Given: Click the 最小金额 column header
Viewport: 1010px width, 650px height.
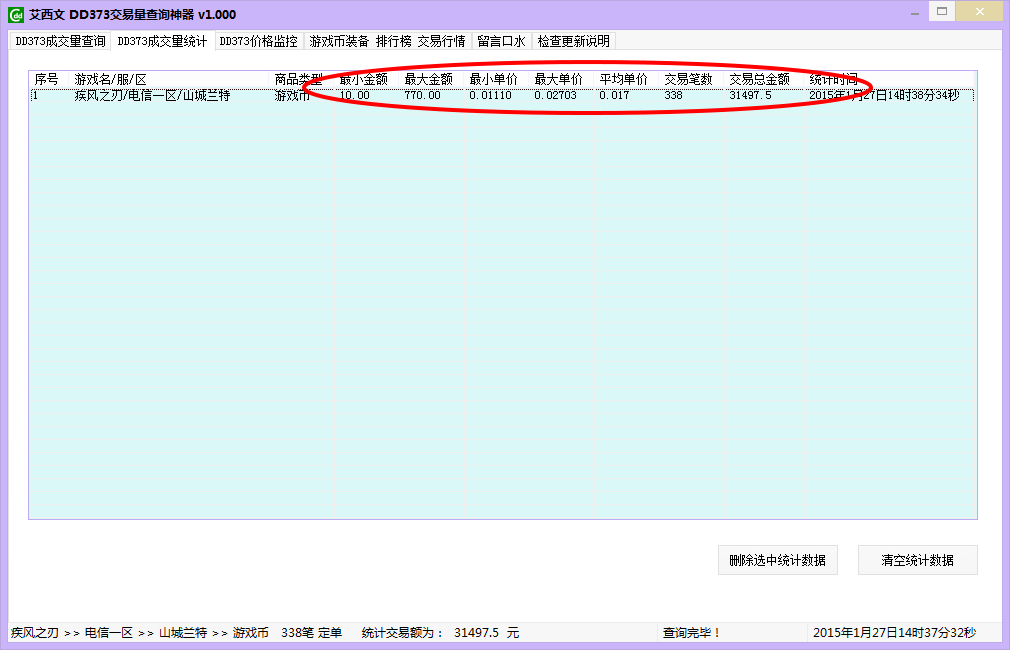Looking at the screenshot, I should pos(360,77).
